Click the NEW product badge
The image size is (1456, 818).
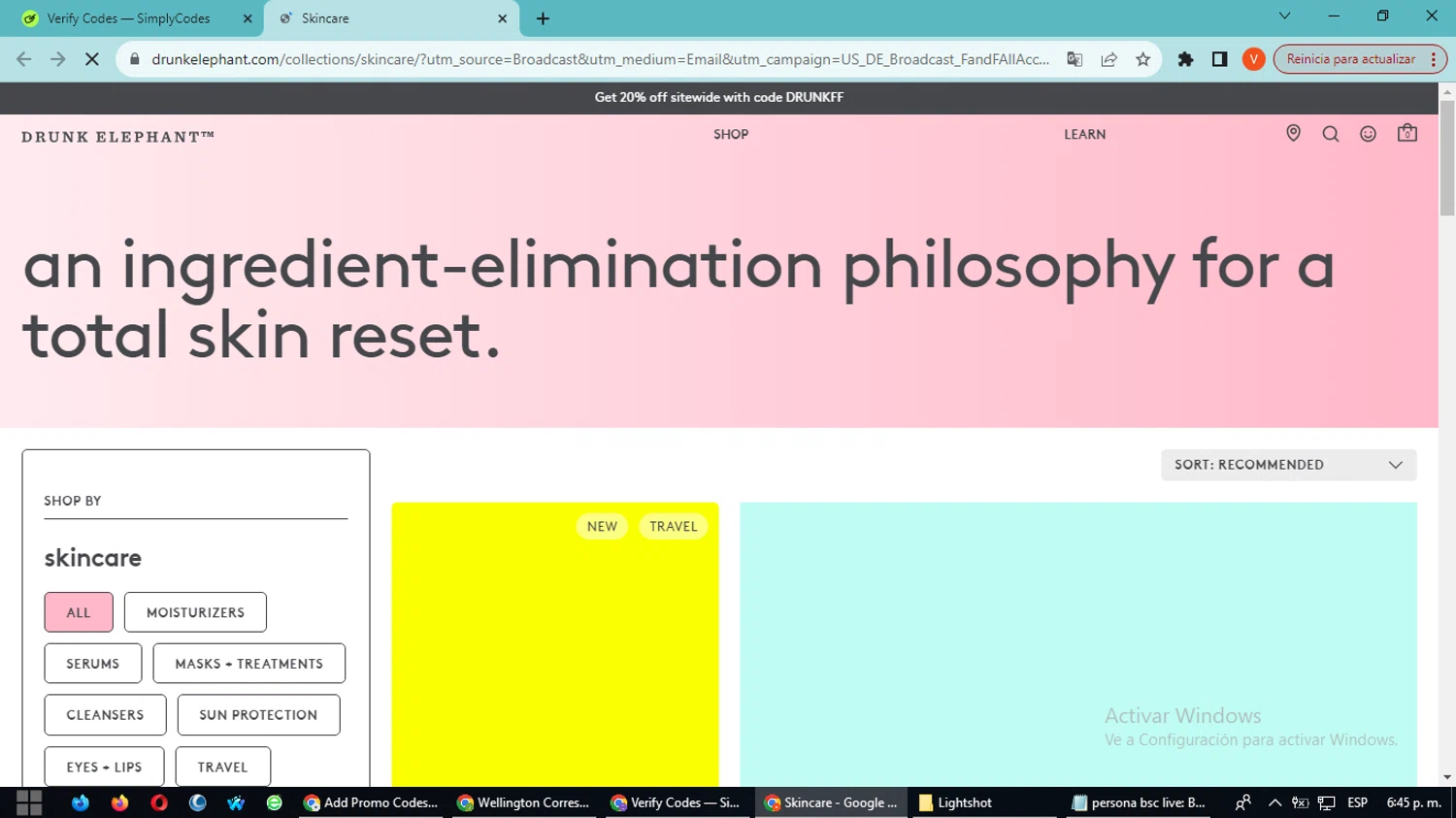tap(602, 527)
